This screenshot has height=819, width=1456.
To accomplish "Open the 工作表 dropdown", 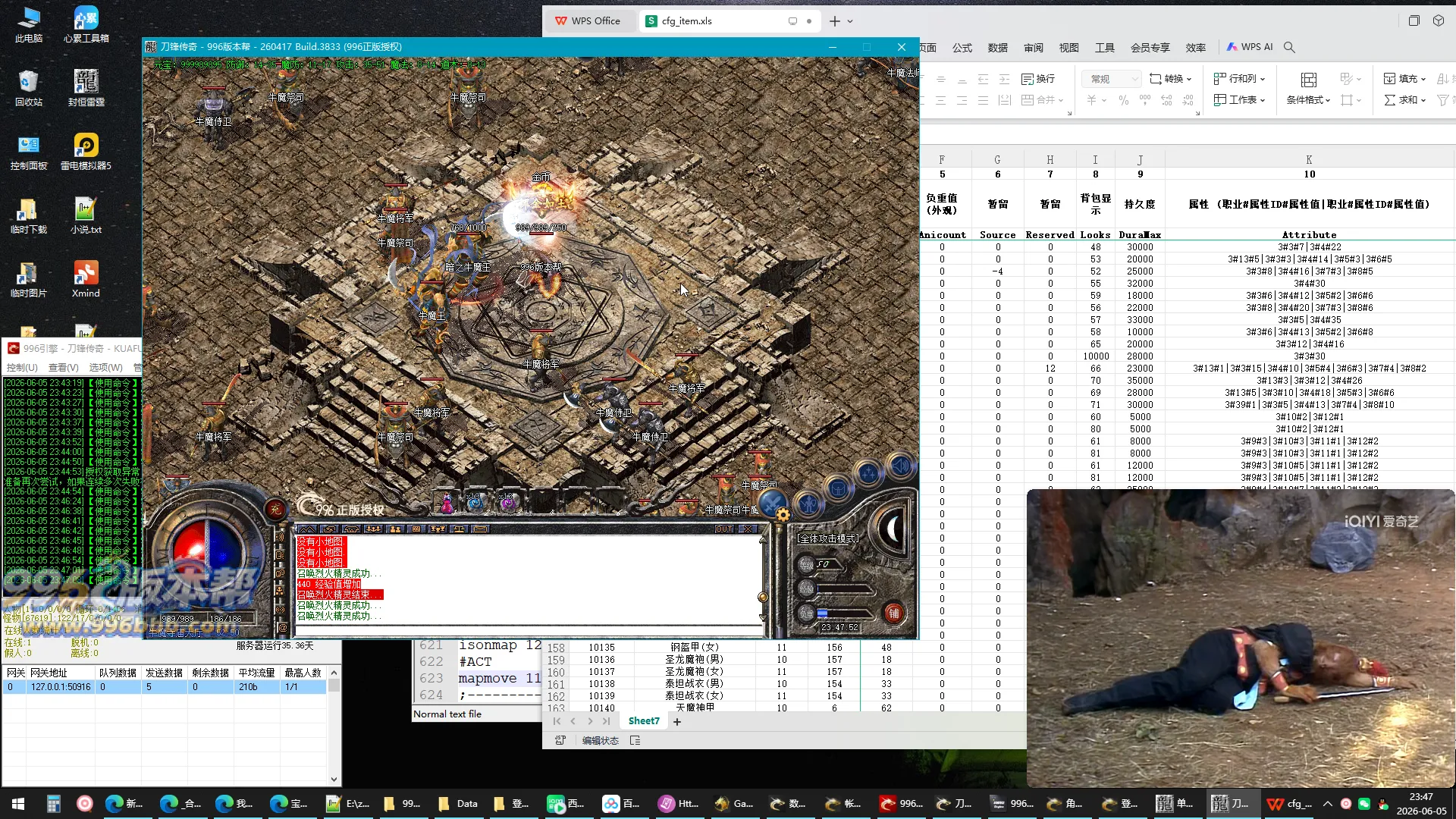I will click(1240, 99).
